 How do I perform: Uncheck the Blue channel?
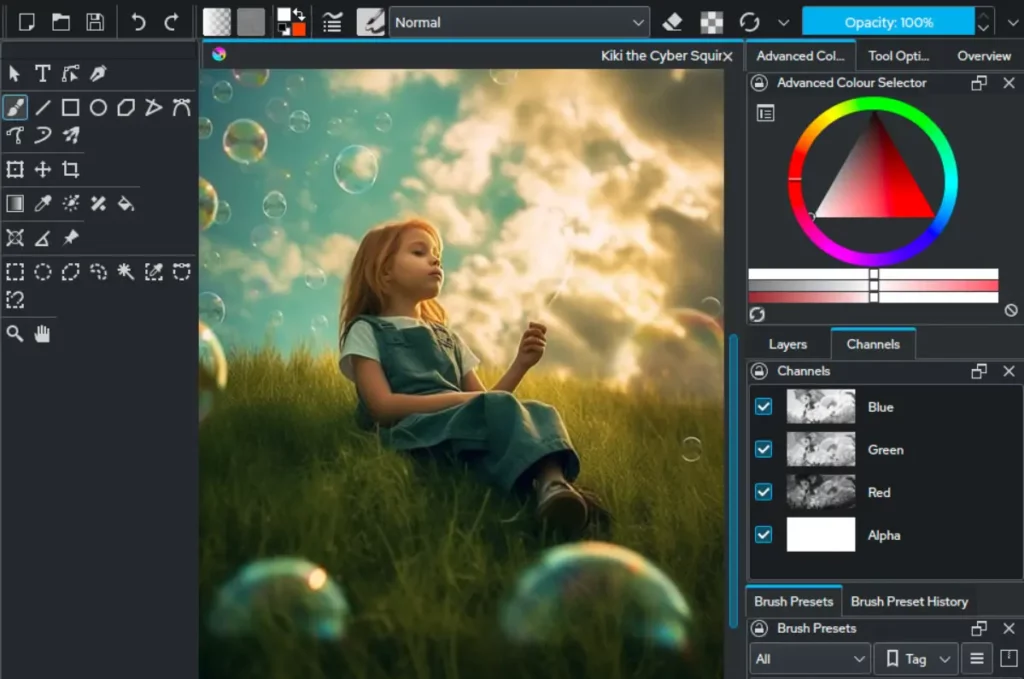point(763,407)
